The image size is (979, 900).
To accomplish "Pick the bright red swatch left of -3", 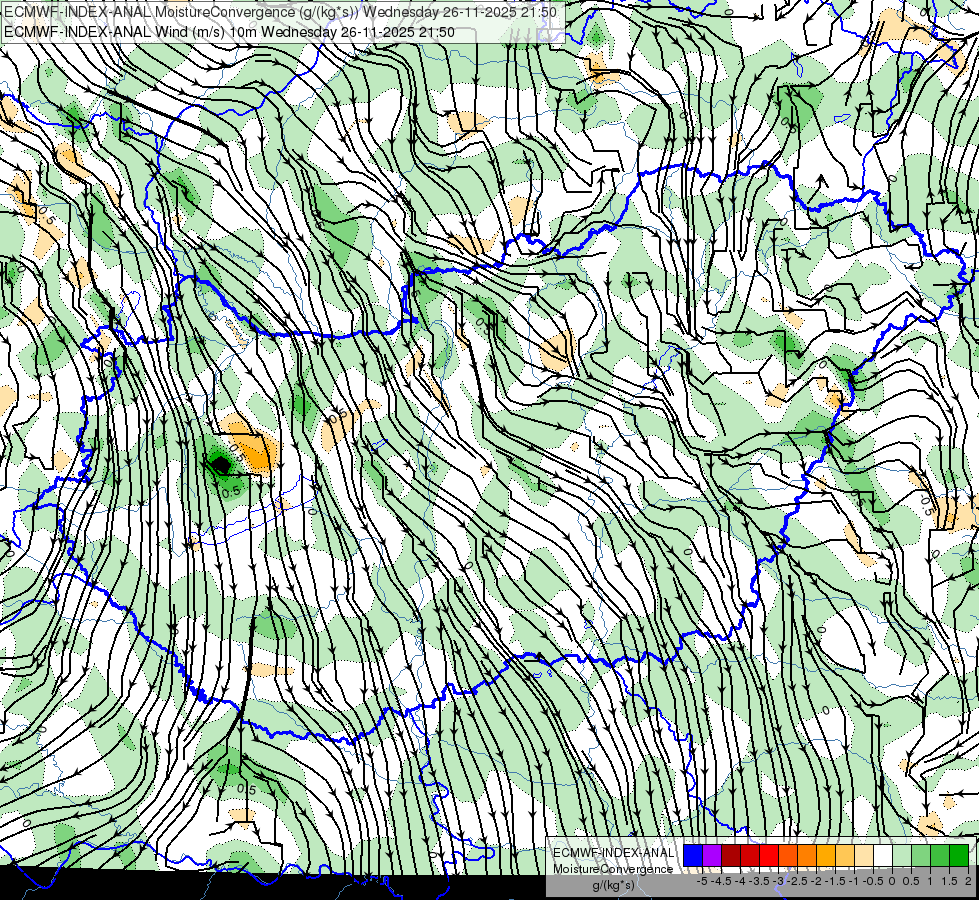I will [769, 855].
